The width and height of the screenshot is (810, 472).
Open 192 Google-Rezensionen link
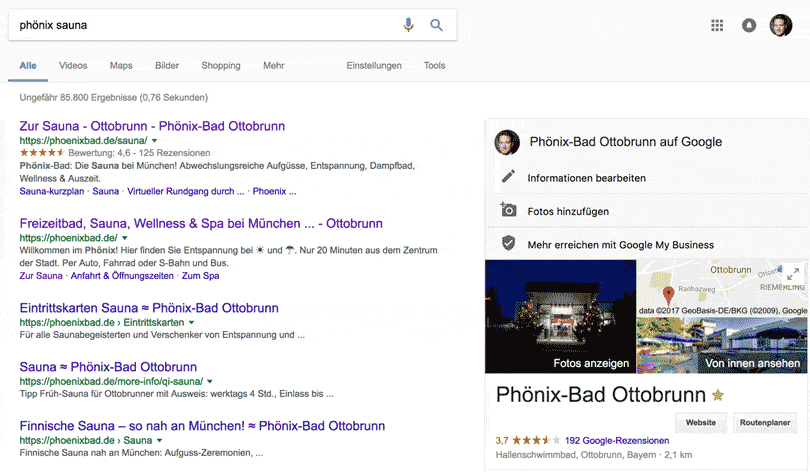(x=617, y=440)
